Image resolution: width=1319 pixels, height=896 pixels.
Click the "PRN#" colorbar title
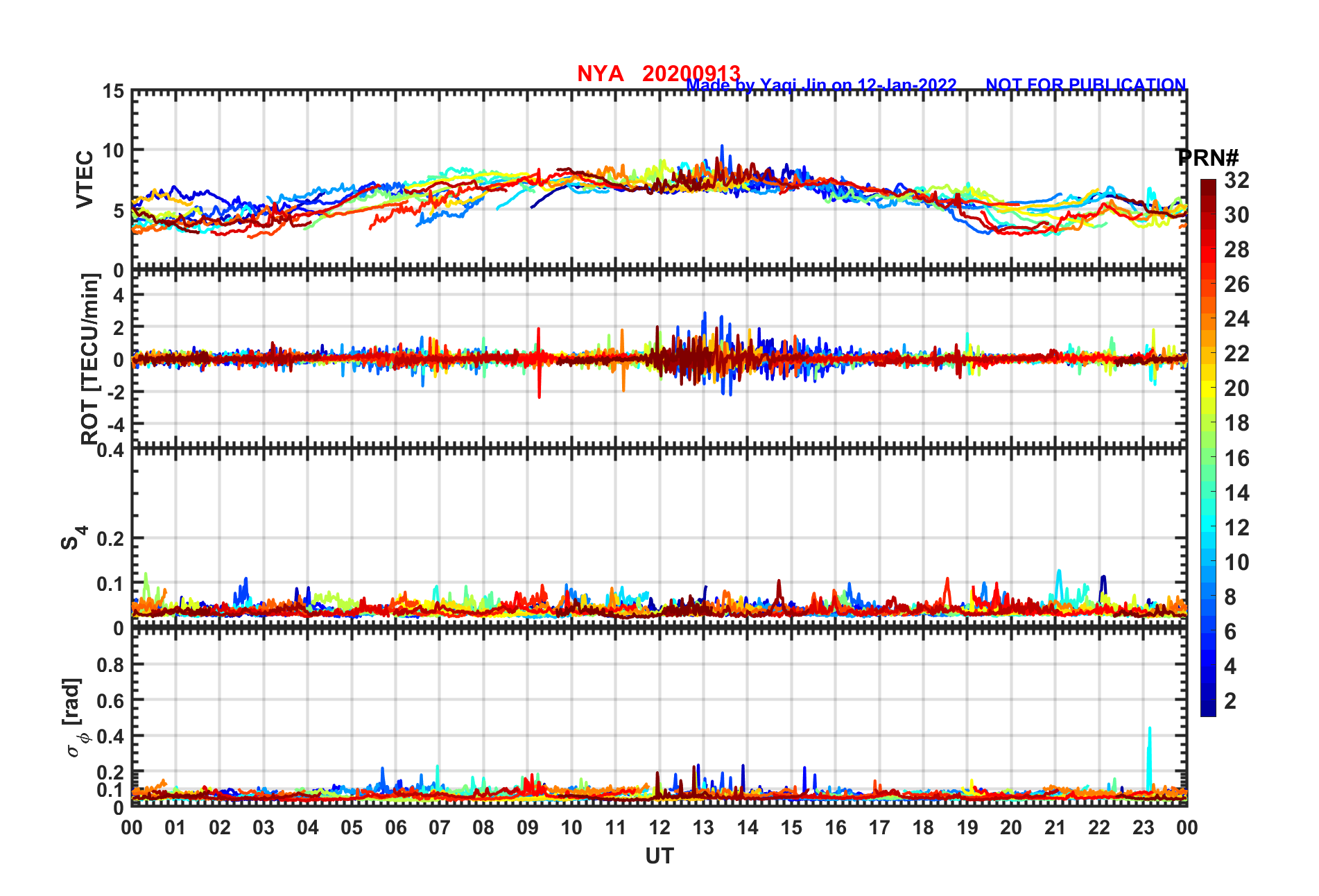pyautogui.click(x=1207, y=157)
